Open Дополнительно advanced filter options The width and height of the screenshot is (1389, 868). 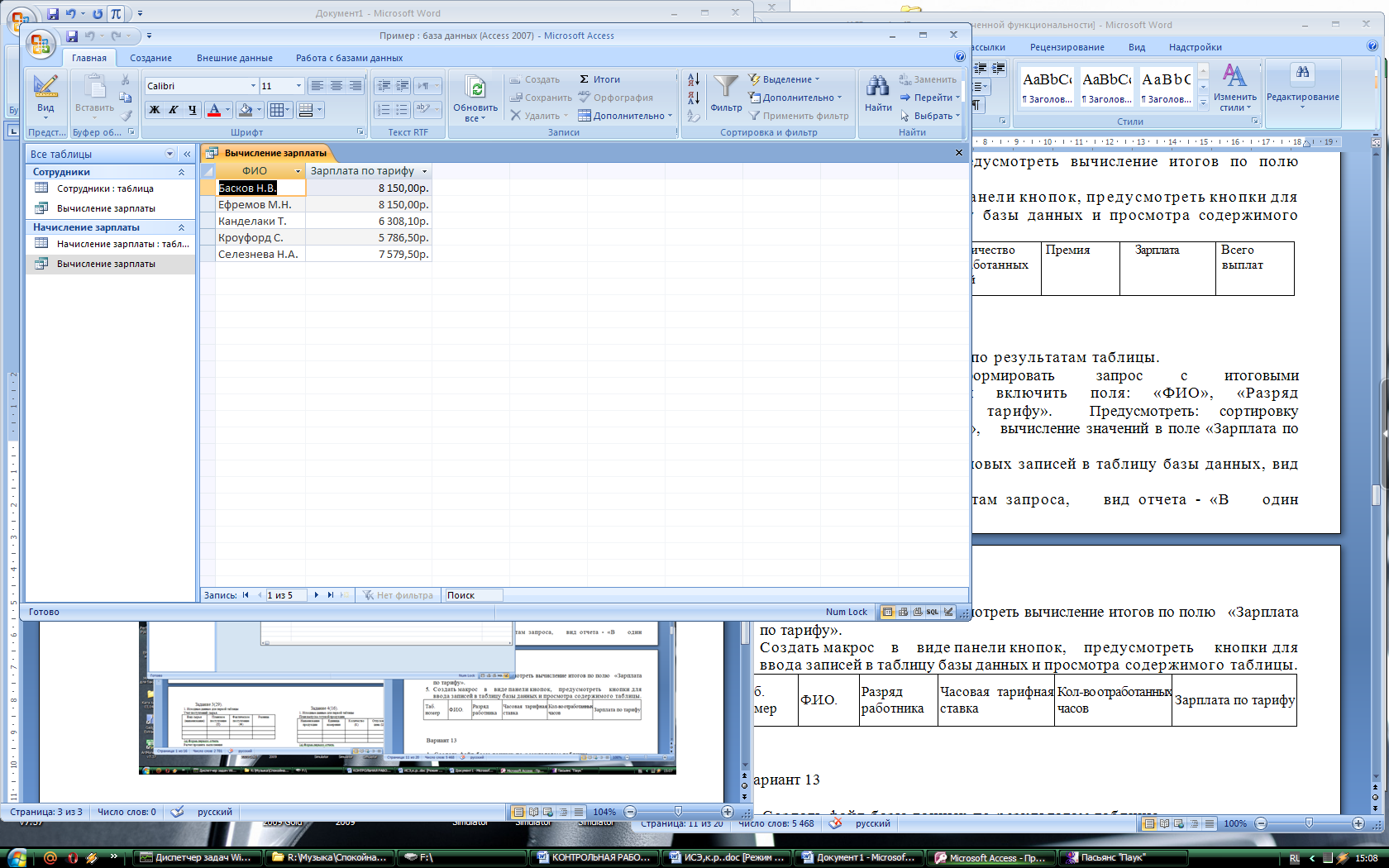pyautogui.click(x=796, y=98)
